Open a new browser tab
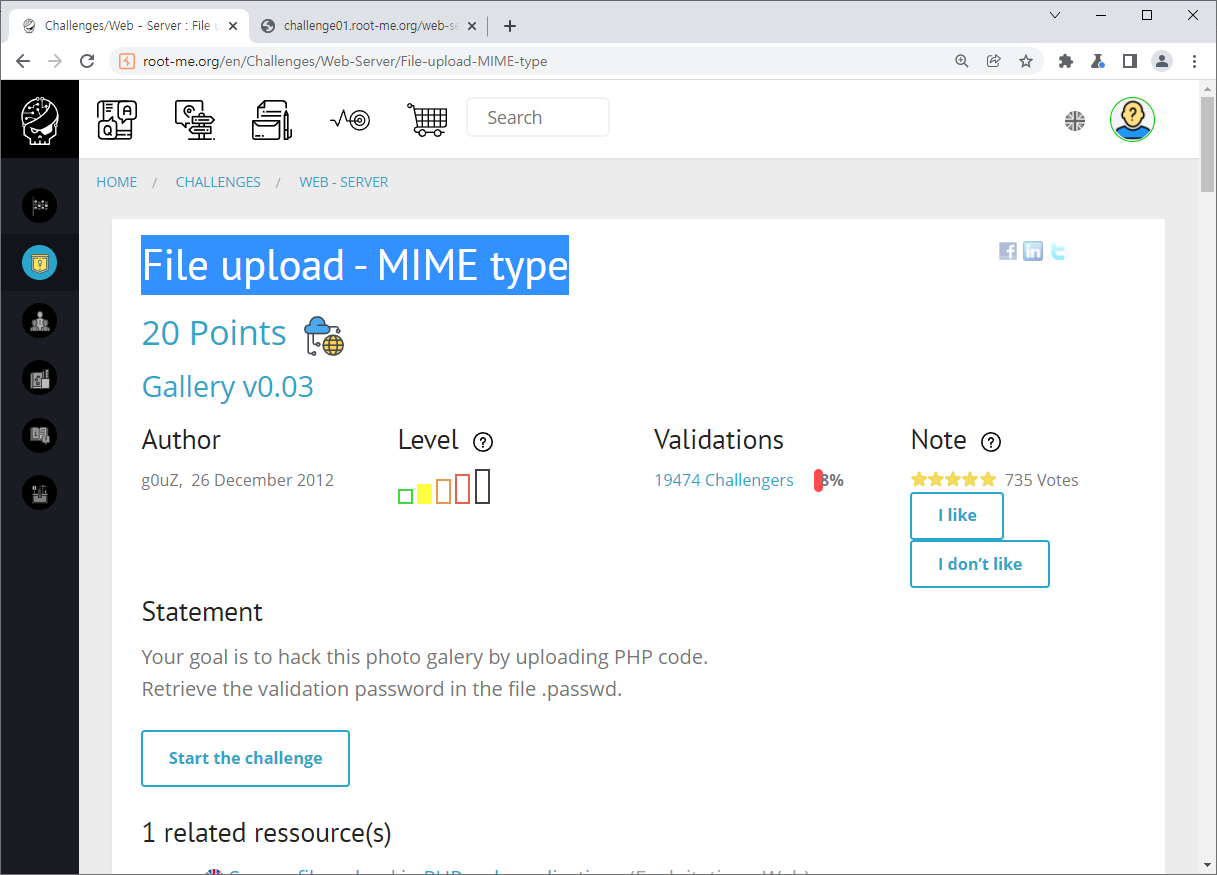The width and height of the screenshot is (1217, 875). tap(510, 26)
